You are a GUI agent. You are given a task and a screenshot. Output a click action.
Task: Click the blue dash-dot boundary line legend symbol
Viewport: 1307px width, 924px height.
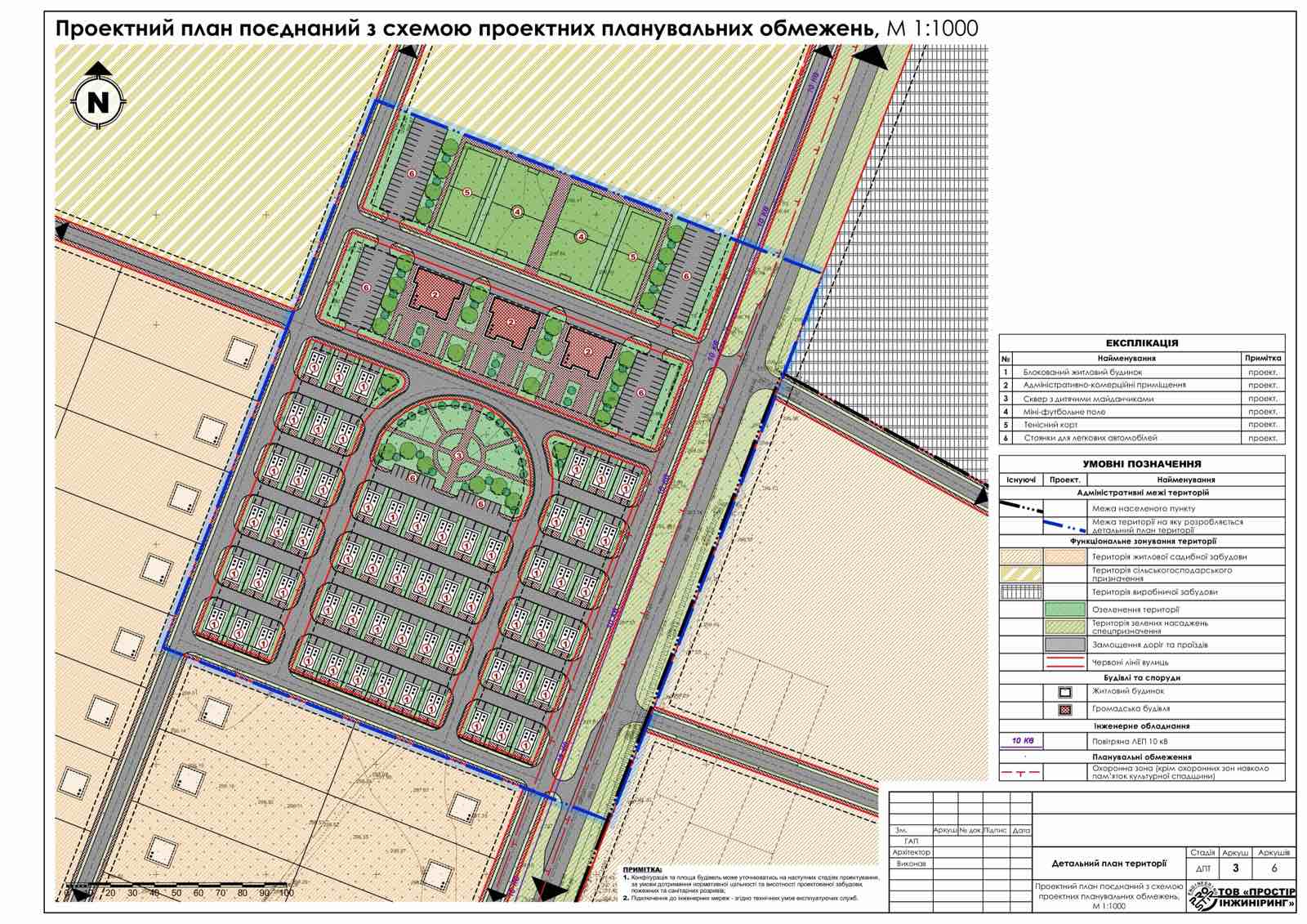(1064, 526)
